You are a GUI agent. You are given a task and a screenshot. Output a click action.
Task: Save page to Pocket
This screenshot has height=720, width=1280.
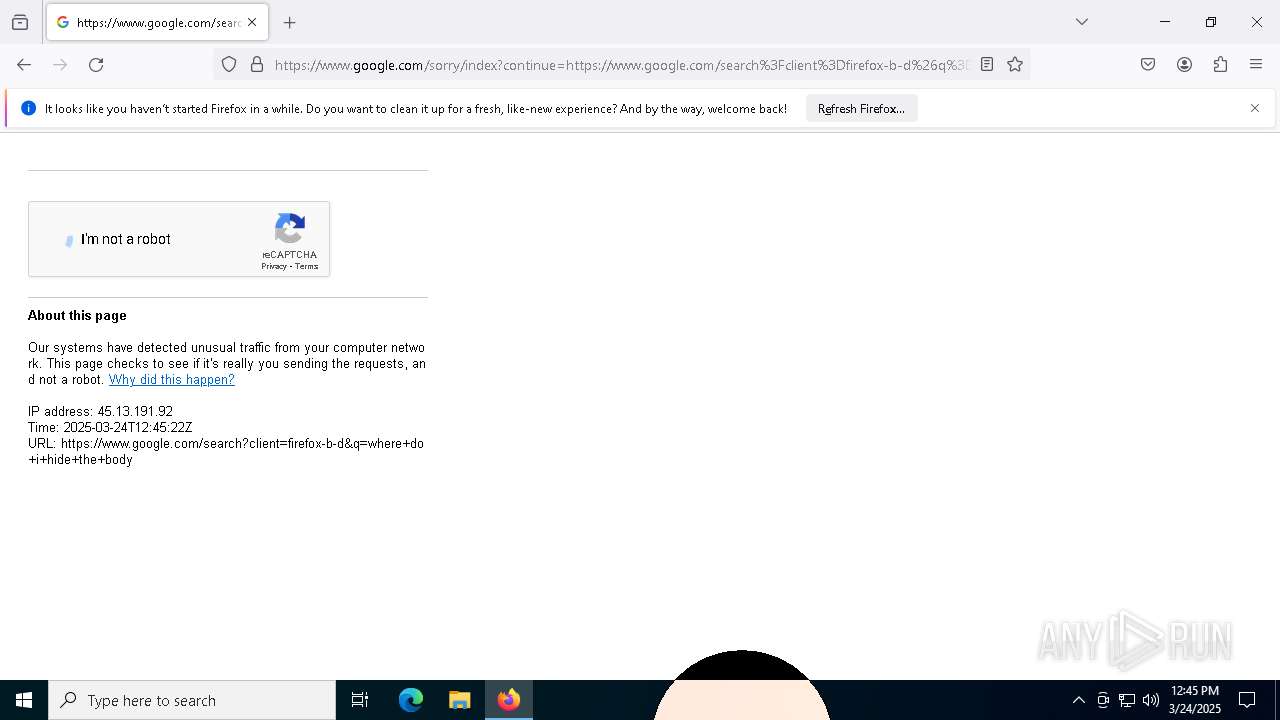tap(1148, 65)
